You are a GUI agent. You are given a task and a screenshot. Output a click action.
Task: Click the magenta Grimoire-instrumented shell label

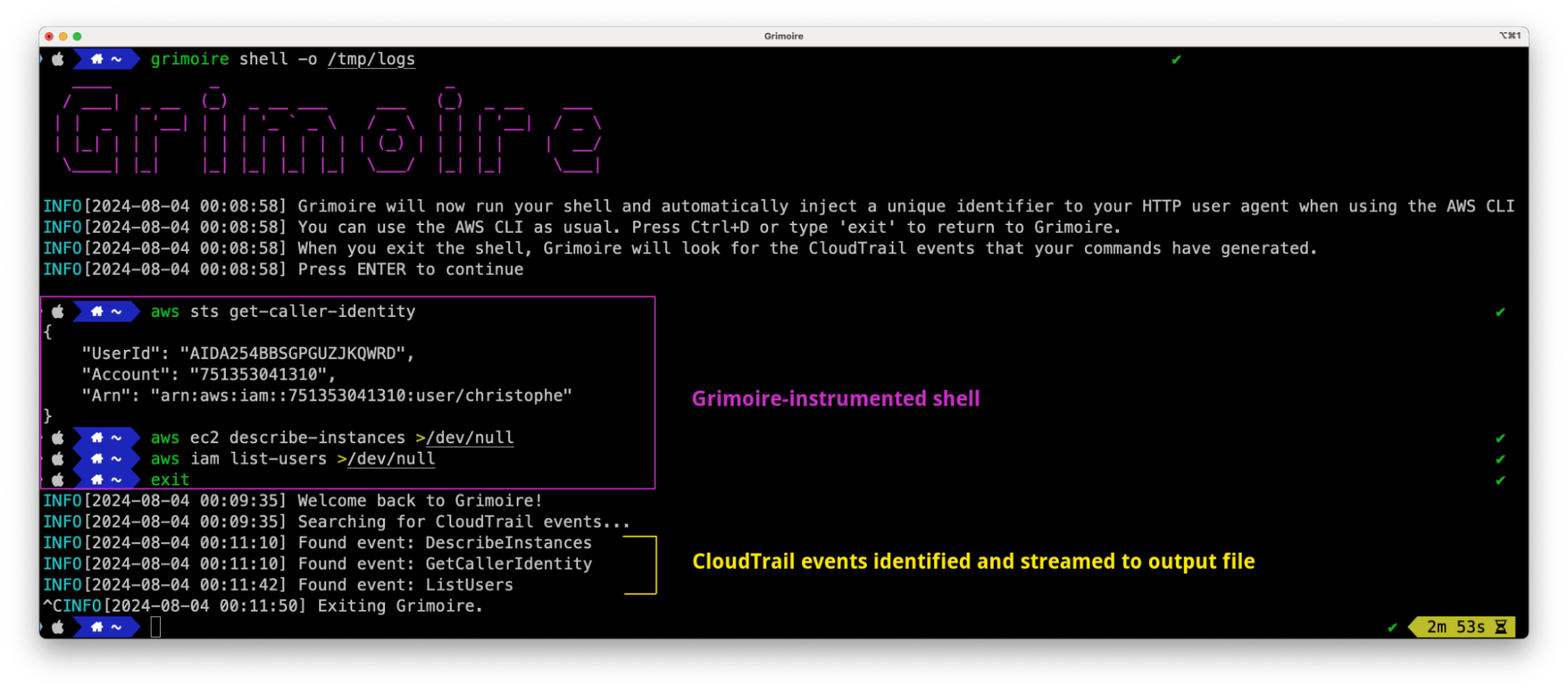pos(835,399)
